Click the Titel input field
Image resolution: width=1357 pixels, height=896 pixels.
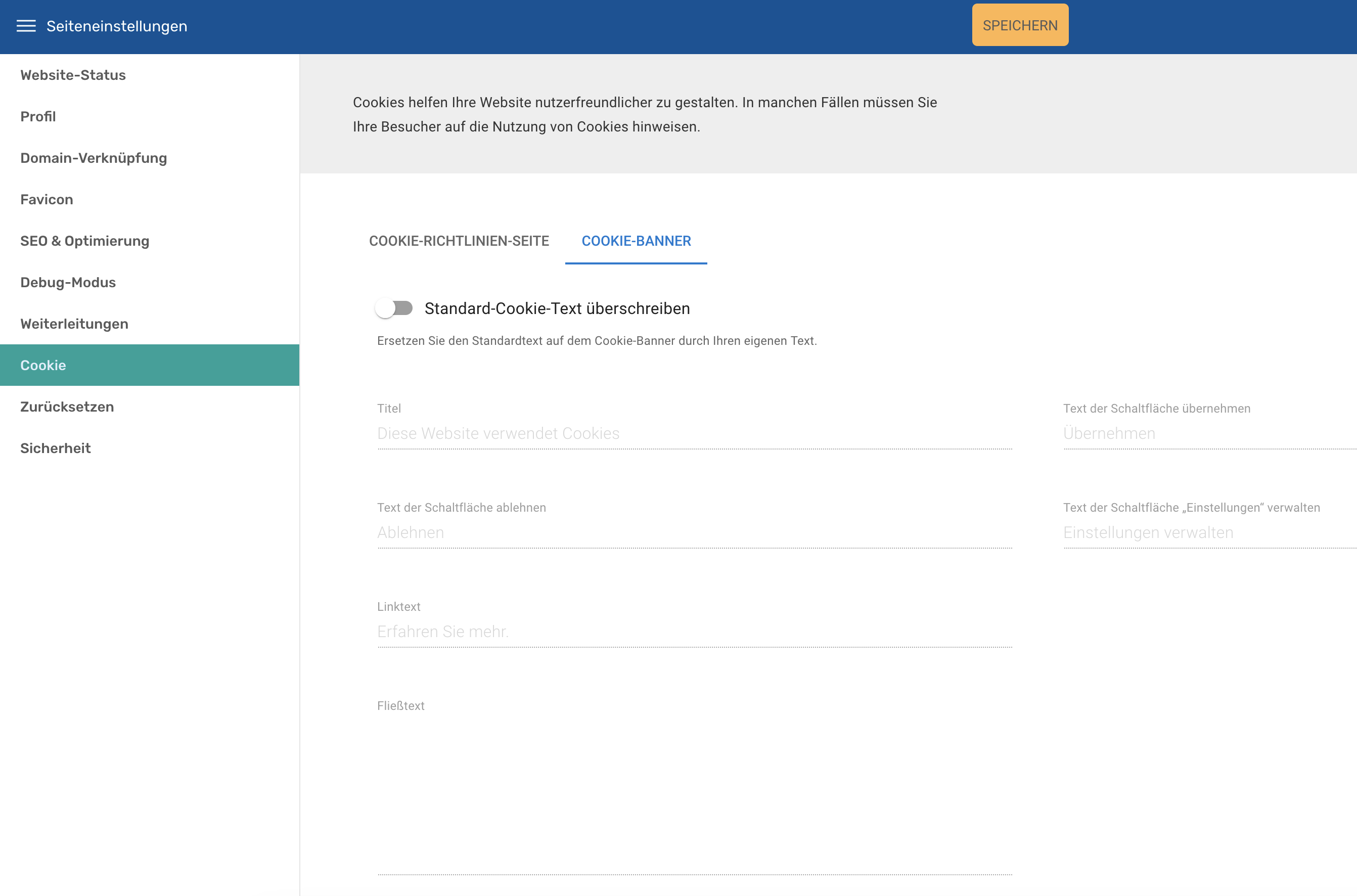tap(695, 433)
